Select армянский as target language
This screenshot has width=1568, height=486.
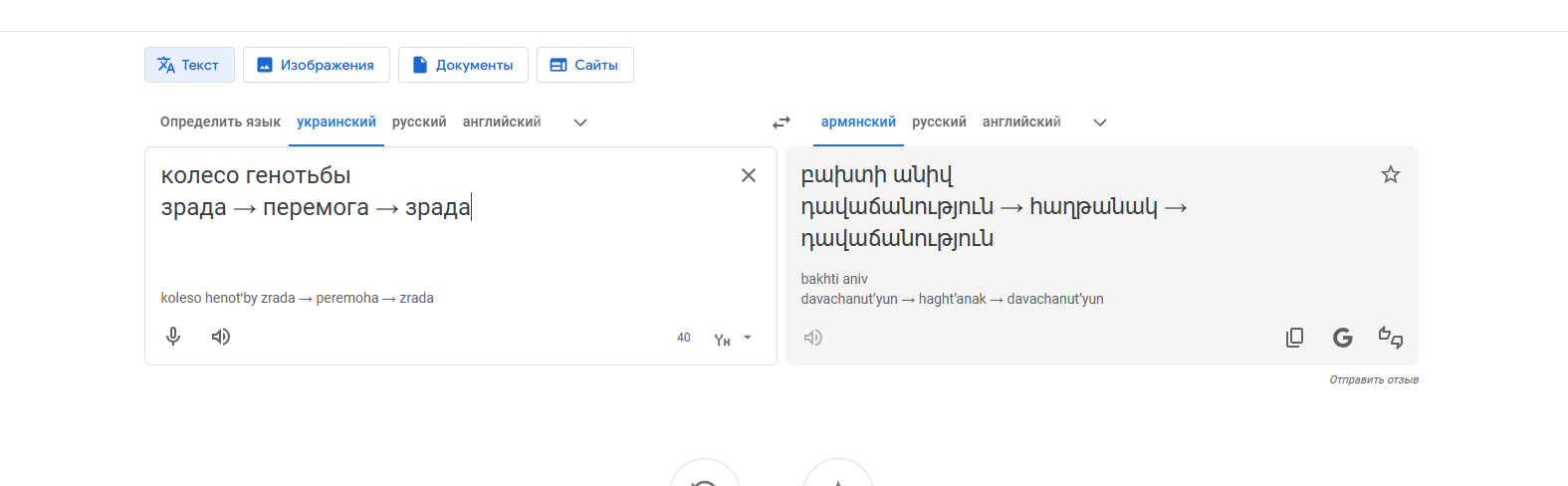coord(858,121)
